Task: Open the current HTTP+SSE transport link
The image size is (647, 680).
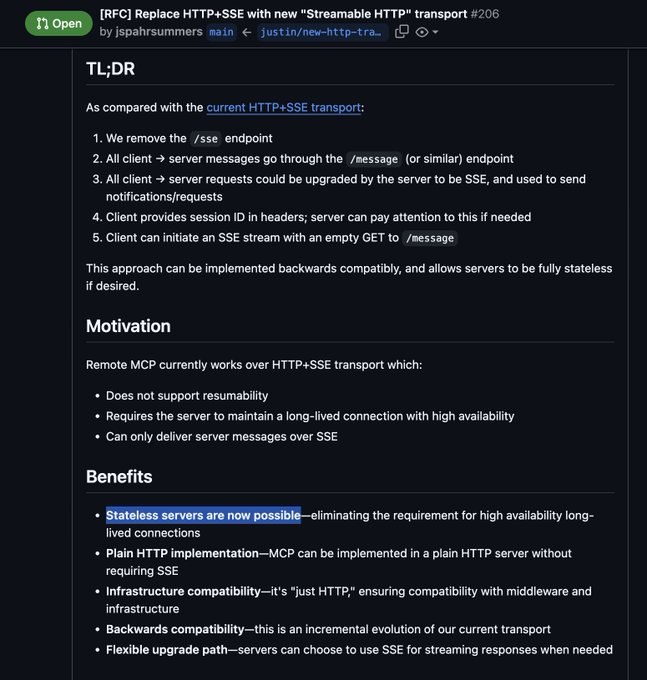Action: coord(284,107)
